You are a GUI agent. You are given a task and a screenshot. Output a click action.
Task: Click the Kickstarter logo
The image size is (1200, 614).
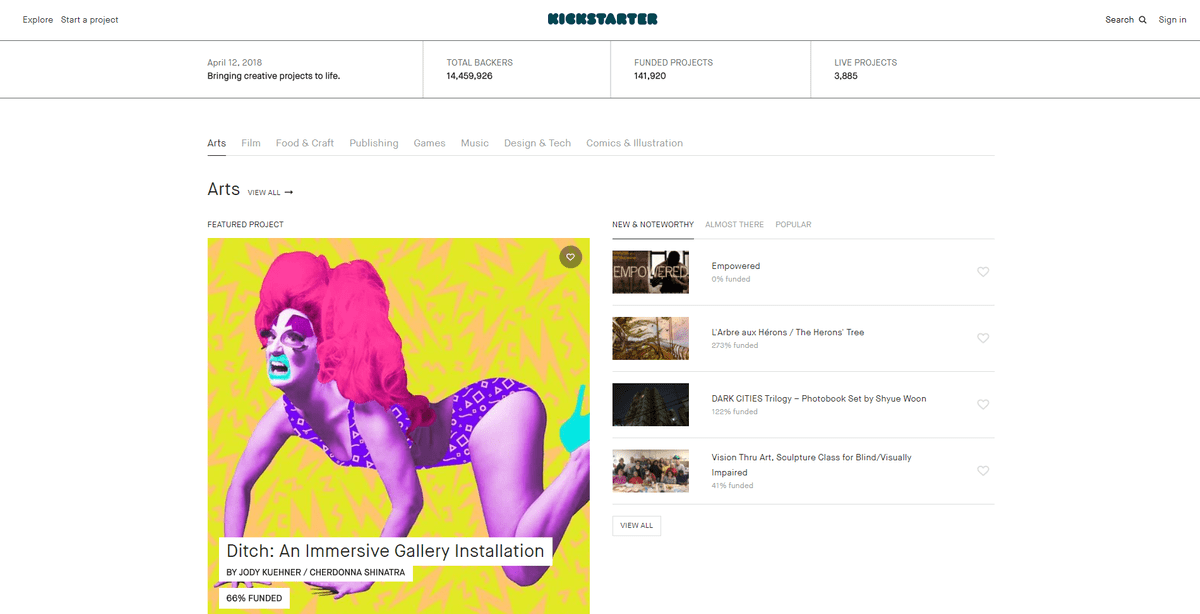(x=602, y=19)
